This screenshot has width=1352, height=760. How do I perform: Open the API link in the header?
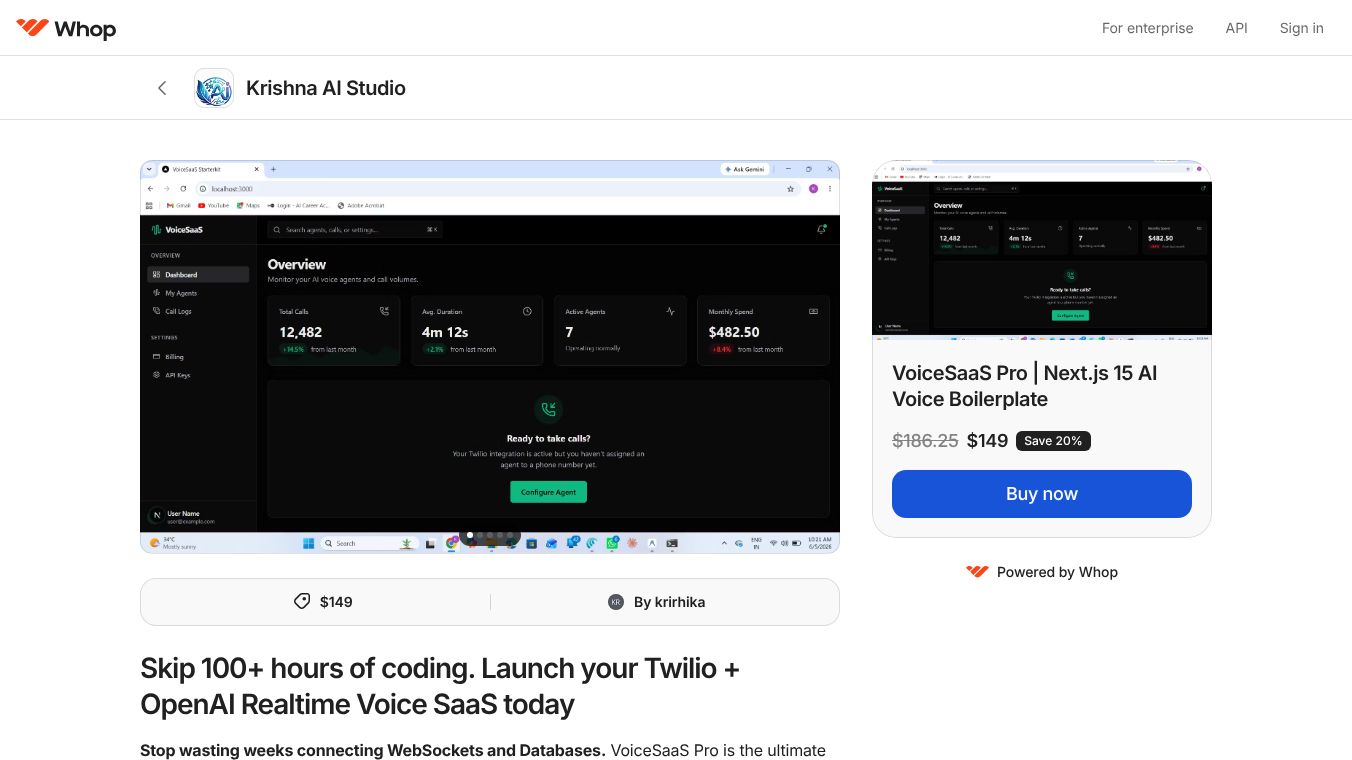point(1236,28)
